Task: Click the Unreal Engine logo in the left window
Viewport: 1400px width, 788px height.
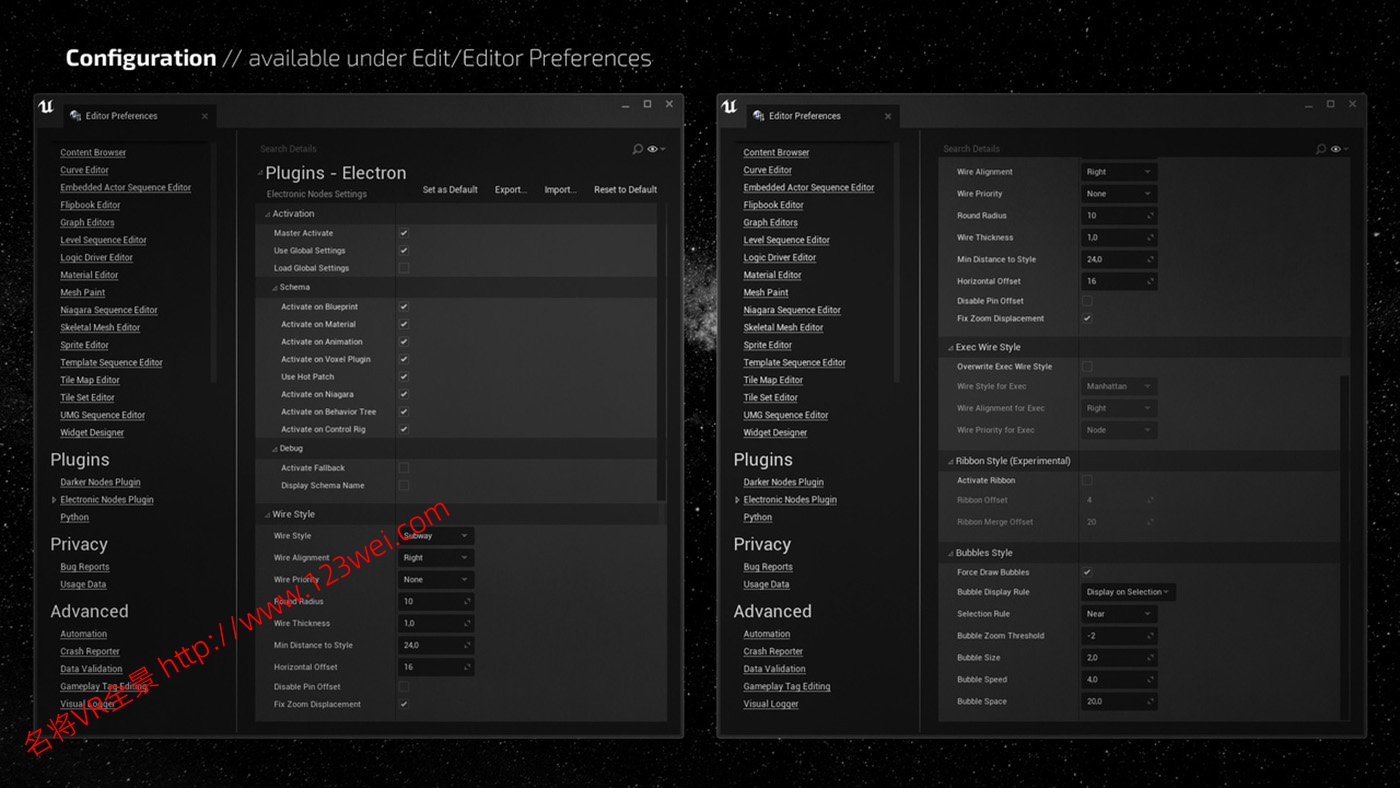Action: [x=46, y=107]
